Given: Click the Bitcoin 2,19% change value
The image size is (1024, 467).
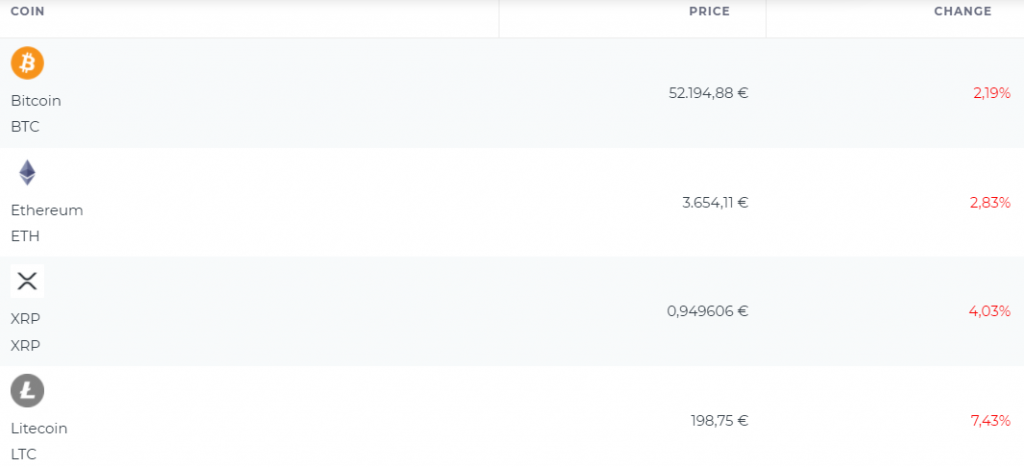Looking at the screenshot, I should 992,93.
